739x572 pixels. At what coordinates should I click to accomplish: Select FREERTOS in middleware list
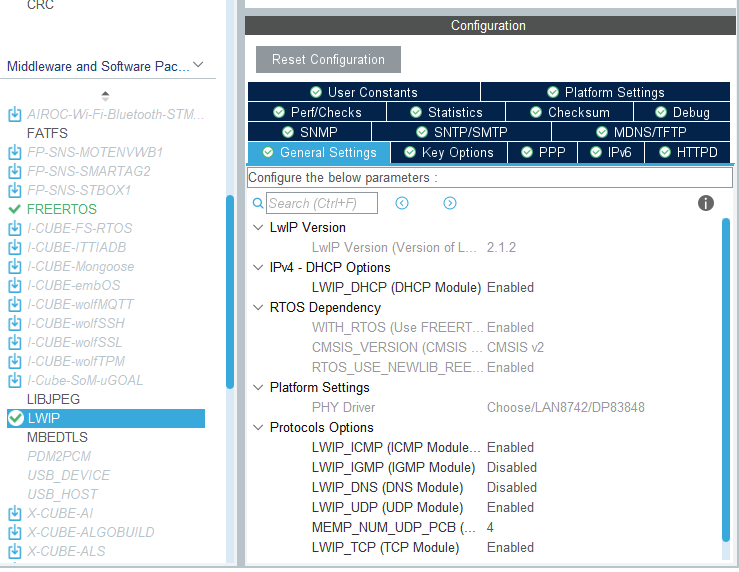pos(62,209)
